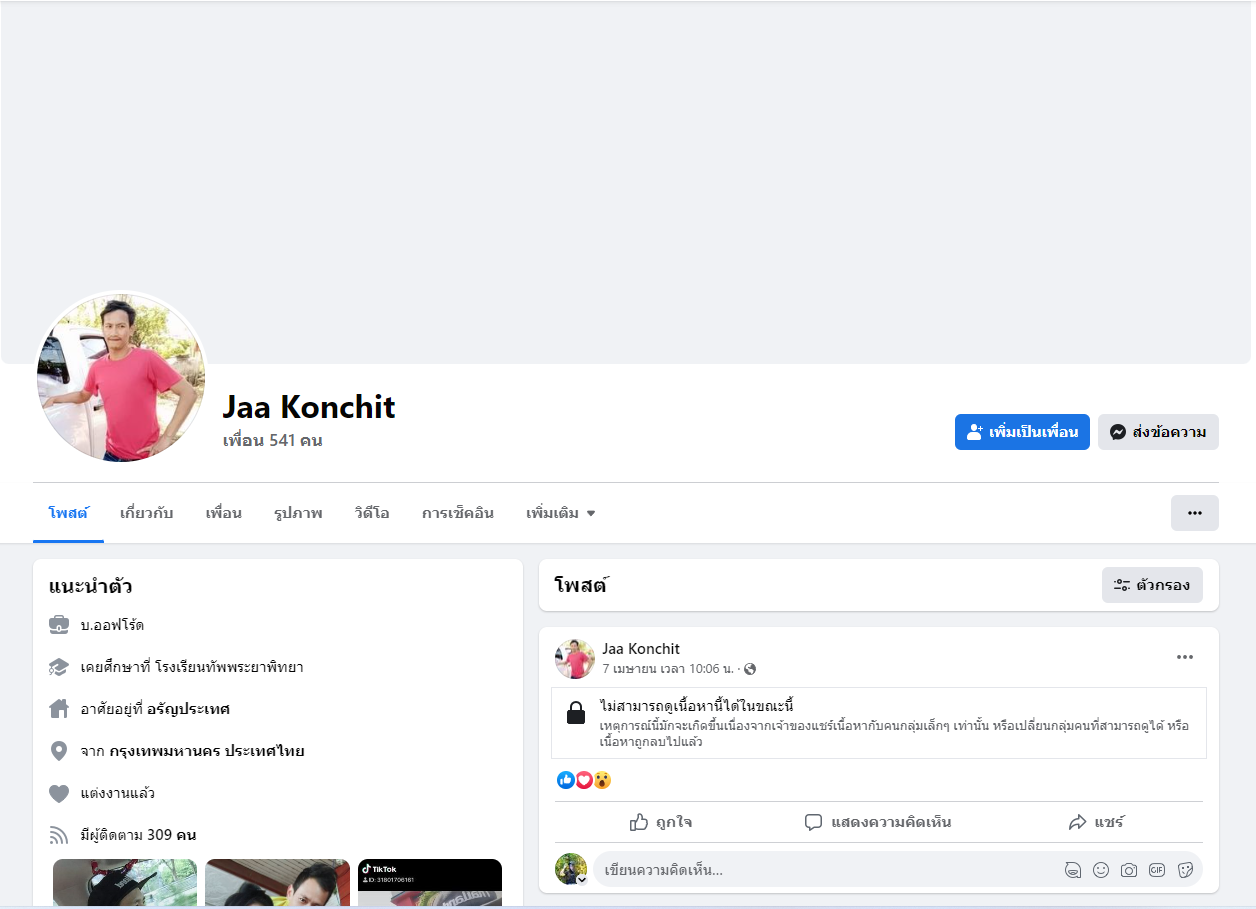This screenshot has width=1256, height=909.
Task: Click the แนะนำตัว intro heading
Action: [x=91, y=586]
